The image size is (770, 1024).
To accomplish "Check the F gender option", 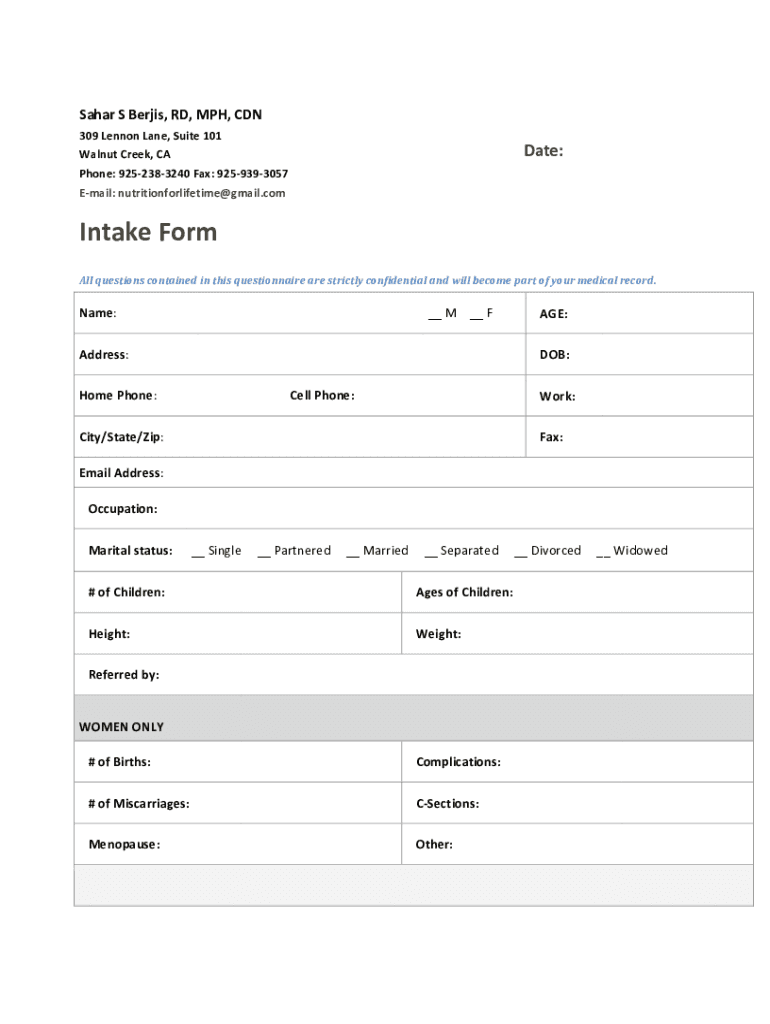I will click(476, 314).
